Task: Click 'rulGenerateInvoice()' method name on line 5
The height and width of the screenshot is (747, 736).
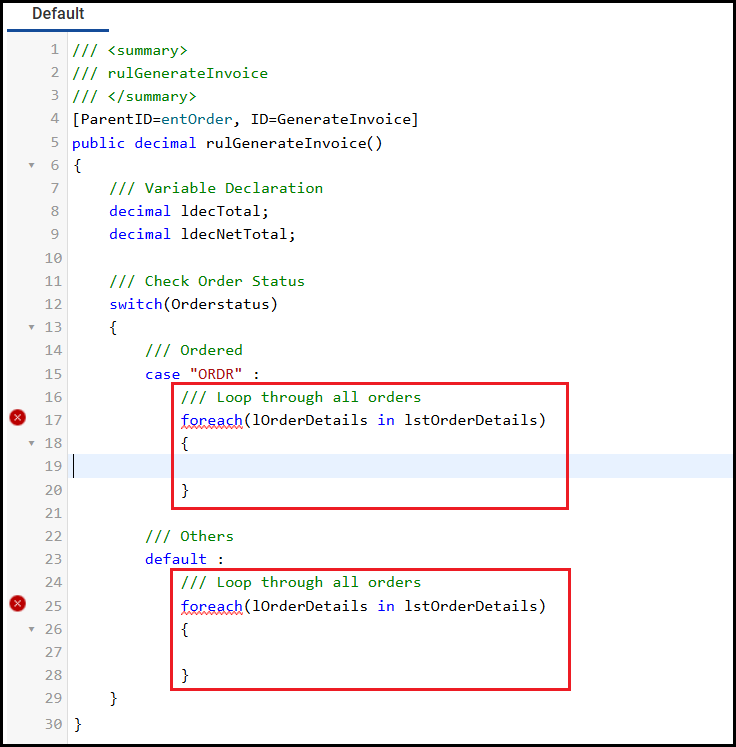Action: 294,143
